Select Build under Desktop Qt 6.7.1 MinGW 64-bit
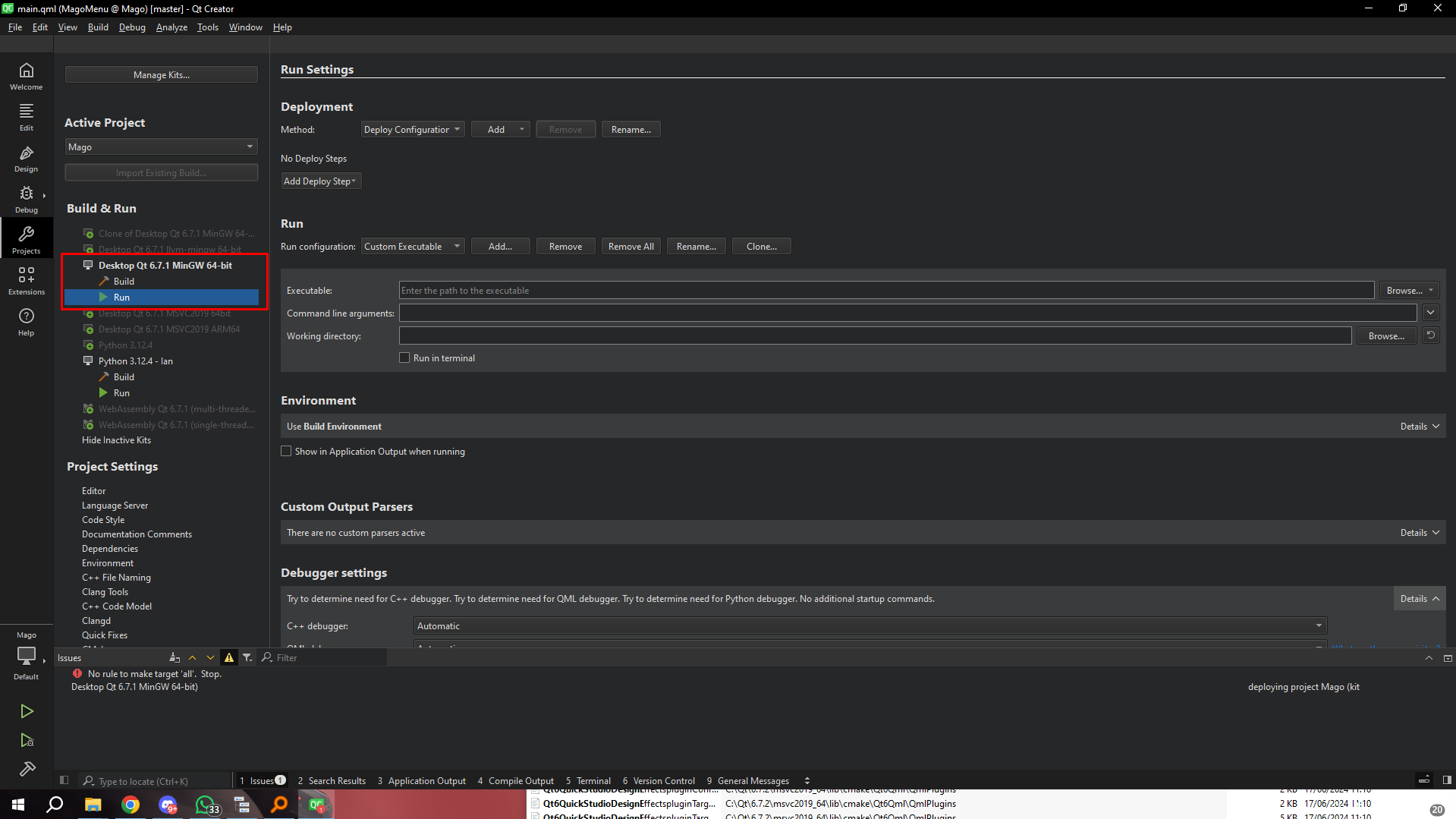Screen dimensions: 1456x819 124,281
